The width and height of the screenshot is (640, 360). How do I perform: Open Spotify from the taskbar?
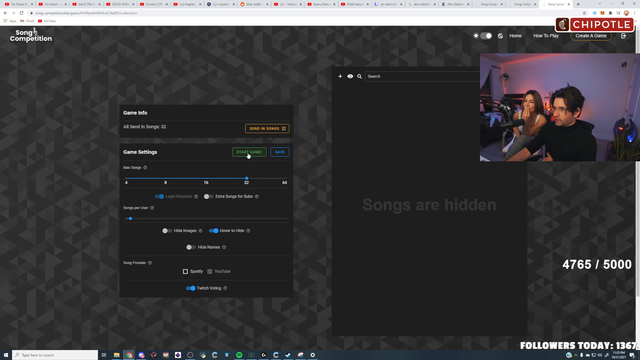pyautogui.click(x=239, y=355)
